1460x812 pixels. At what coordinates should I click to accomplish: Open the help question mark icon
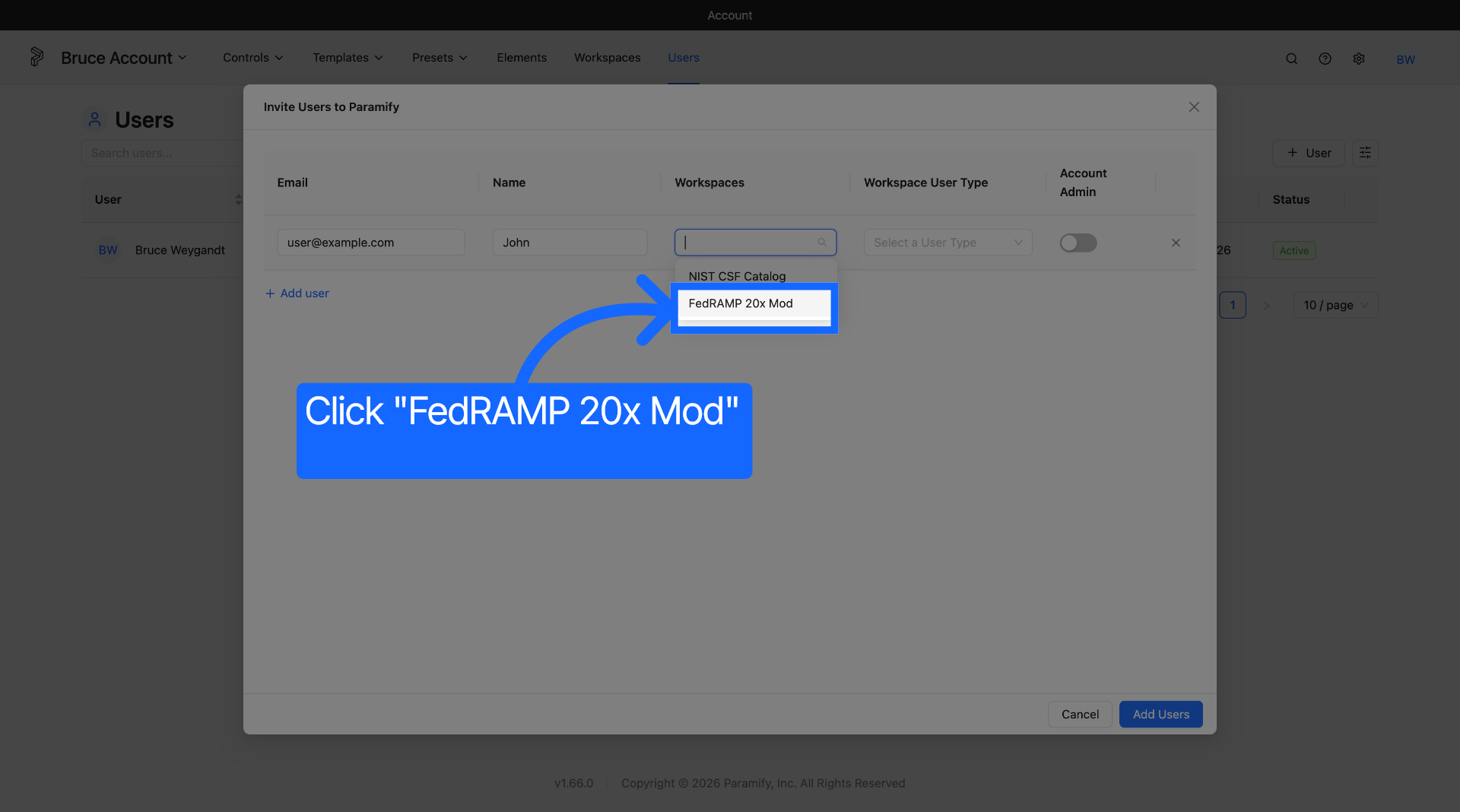[1325, 59]
